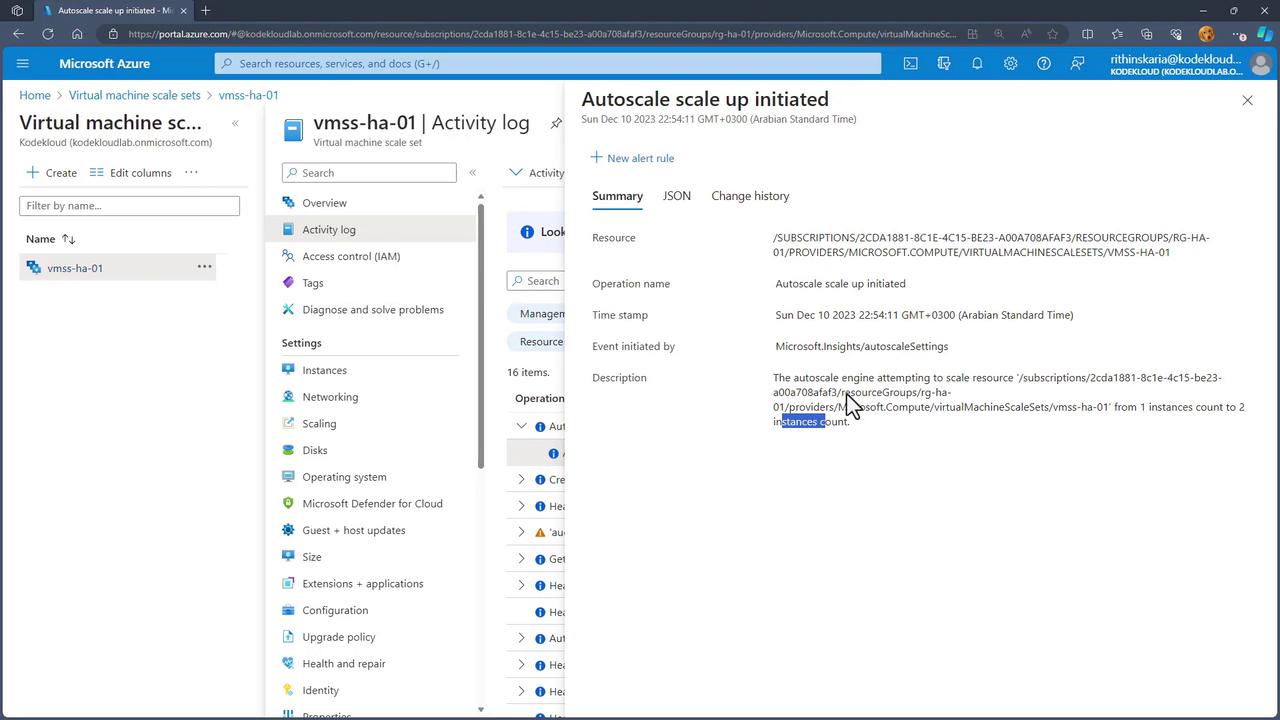Go back in the browser
The image size is (1280, 720).
click(x=18, y=34)
